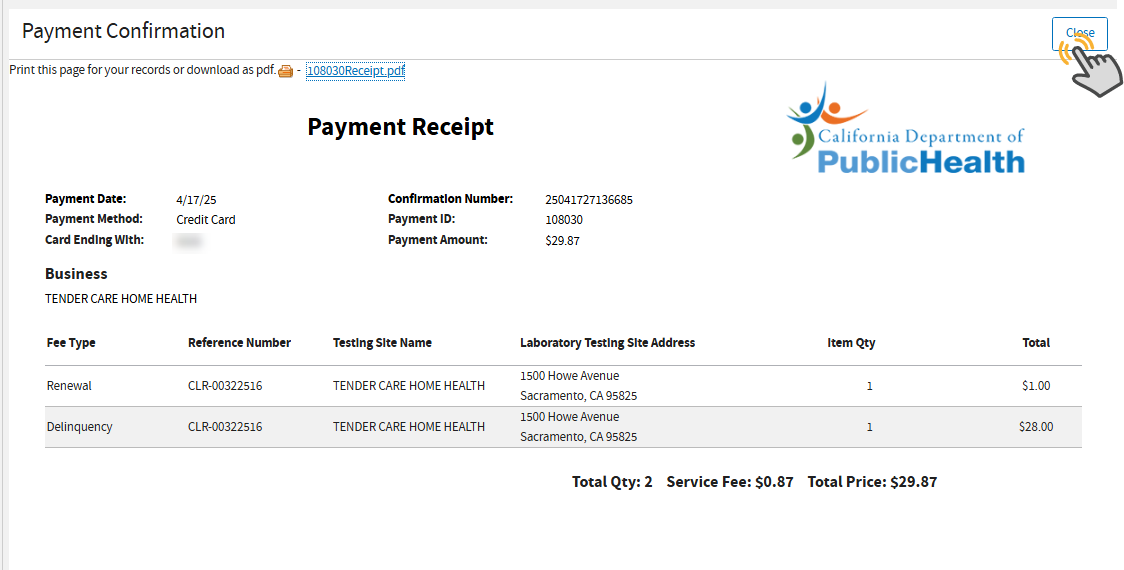The width and height of the screenshot is (1124, 570).
Task: Click the Total Price $29.87 summary
Action: (872, 482)
